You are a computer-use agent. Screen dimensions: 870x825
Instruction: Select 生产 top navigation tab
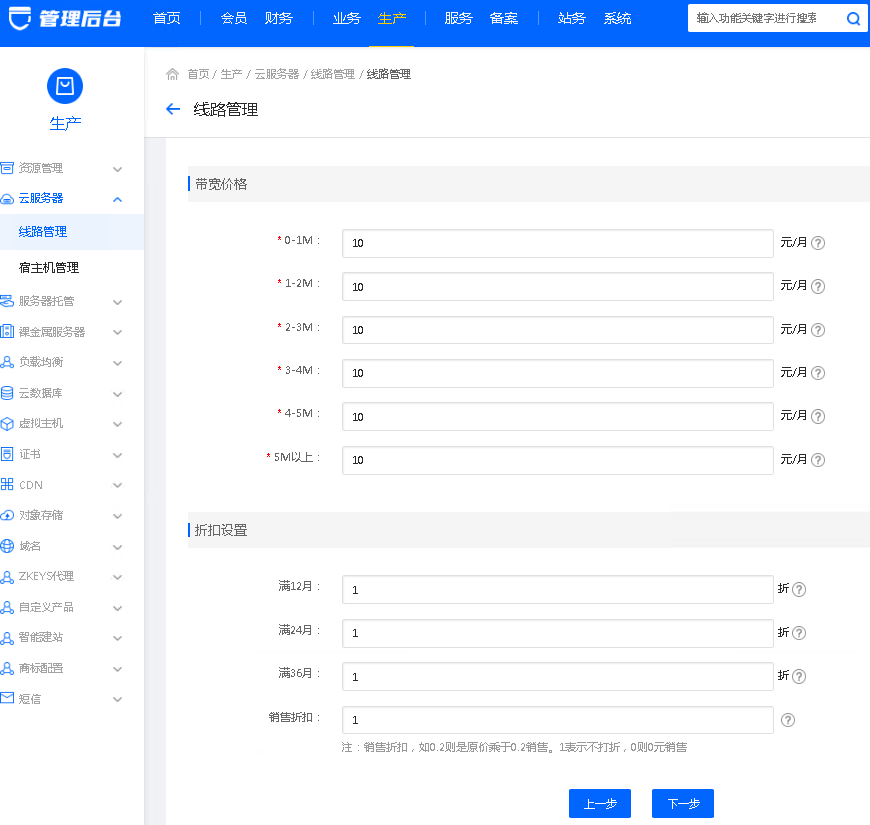pos(392,18)
